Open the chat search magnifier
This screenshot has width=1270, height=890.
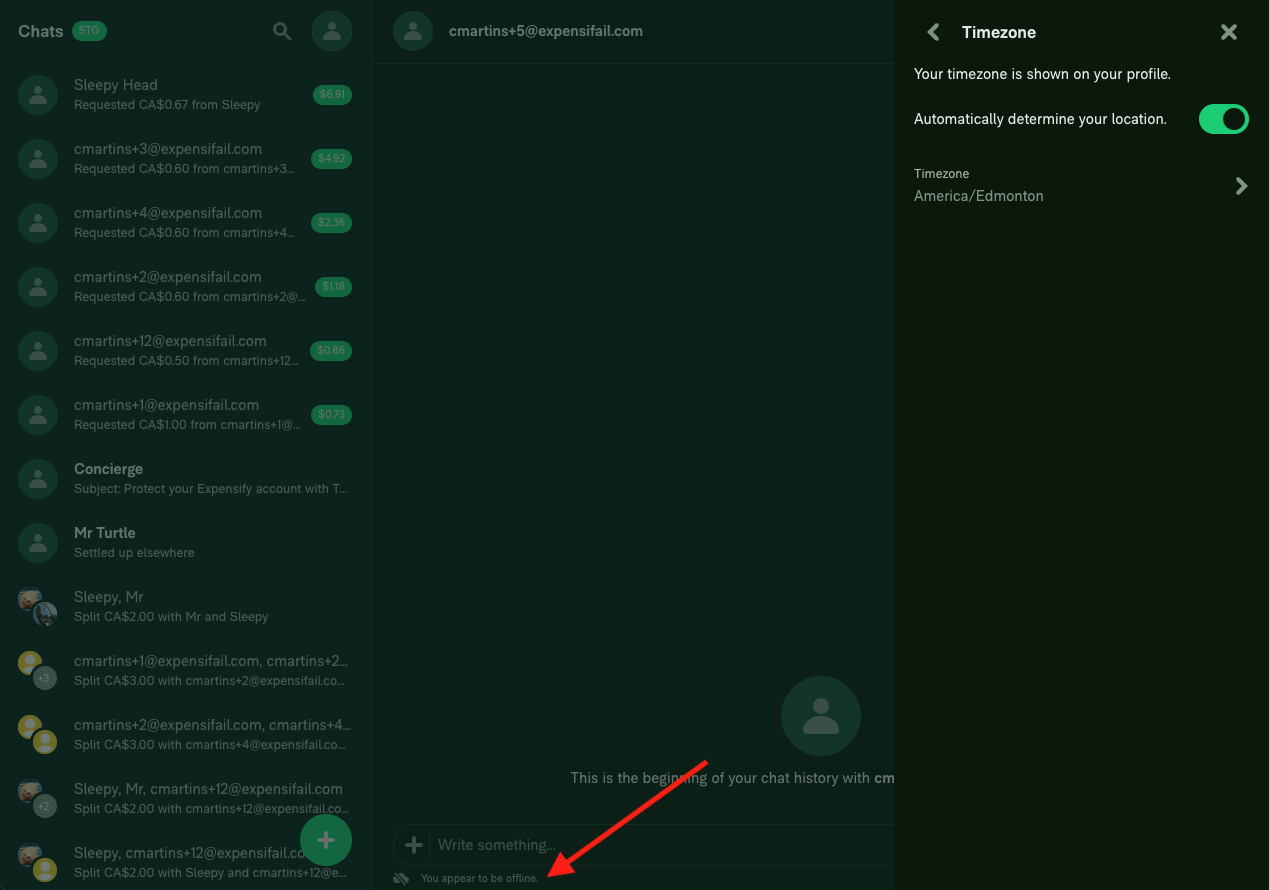coord(282,31)
